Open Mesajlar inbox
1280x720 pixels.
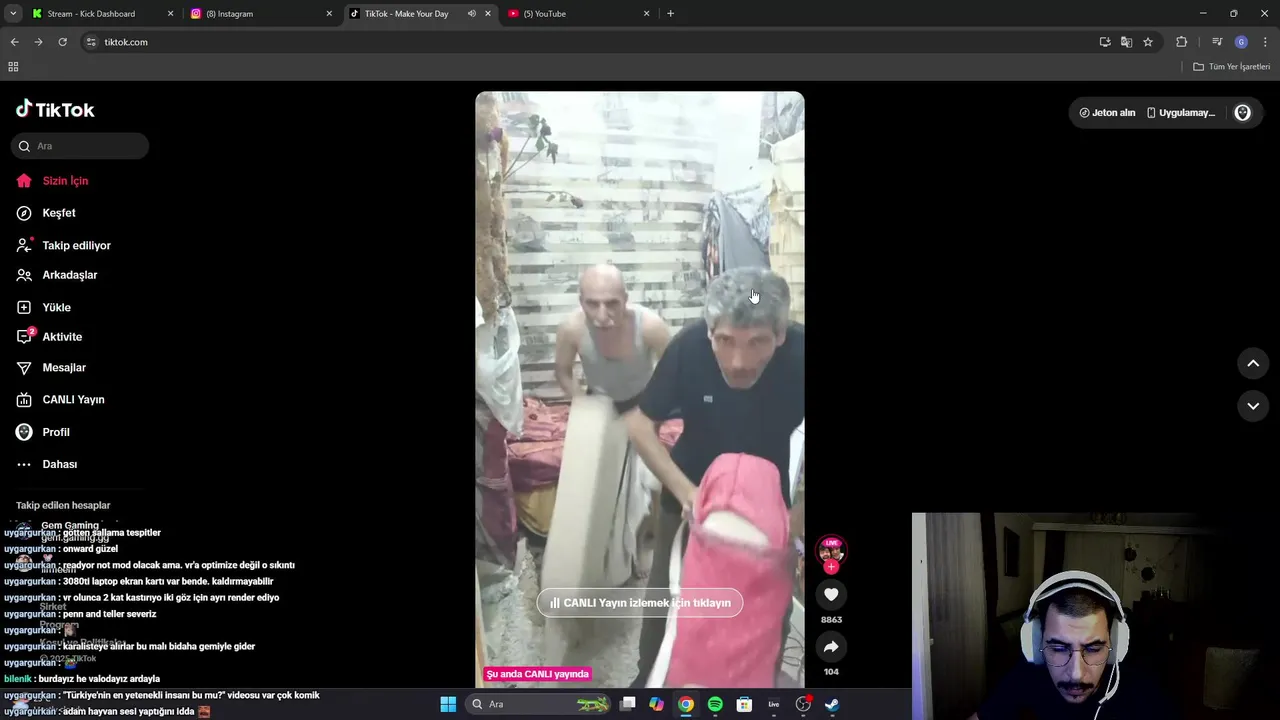51,368
